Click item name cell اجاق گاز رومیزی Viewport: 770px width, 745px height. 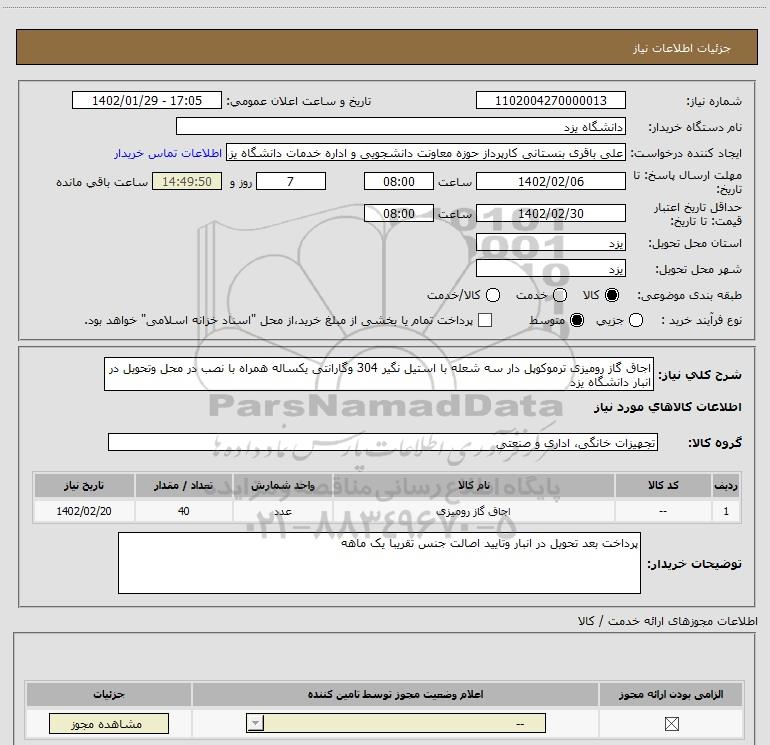[474, 511]
